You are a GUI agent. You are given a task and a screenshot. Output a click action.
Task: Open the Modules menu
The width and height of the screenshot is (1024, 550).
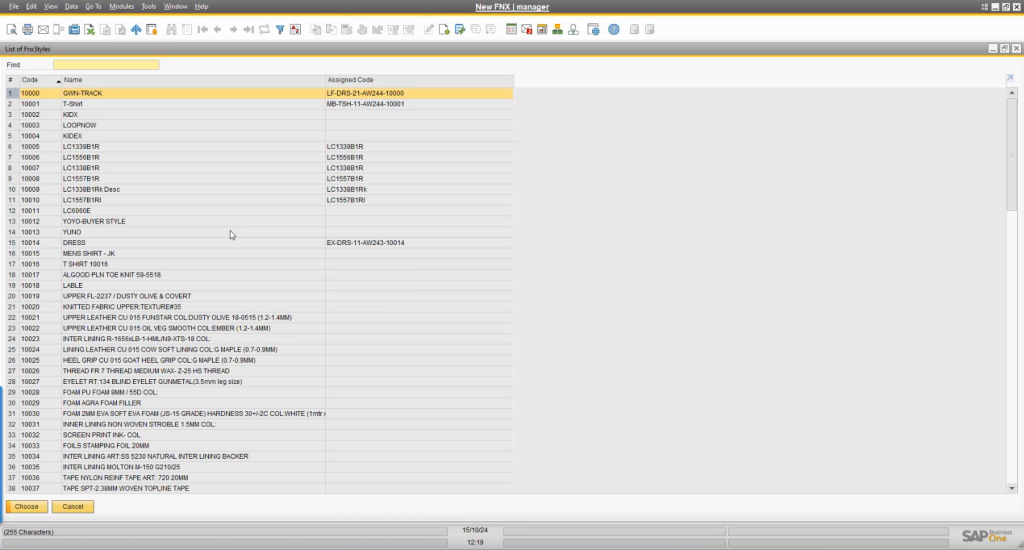[x=121, y=6]
